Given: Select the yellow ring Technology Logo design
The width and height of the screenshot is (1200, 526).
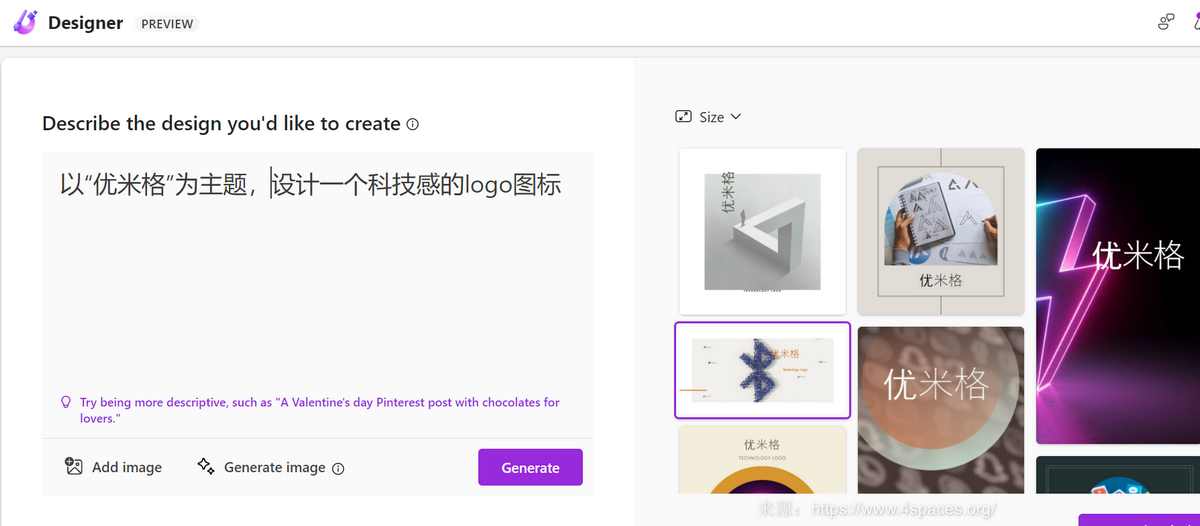Looking at the screenshot, I should 762,460.
